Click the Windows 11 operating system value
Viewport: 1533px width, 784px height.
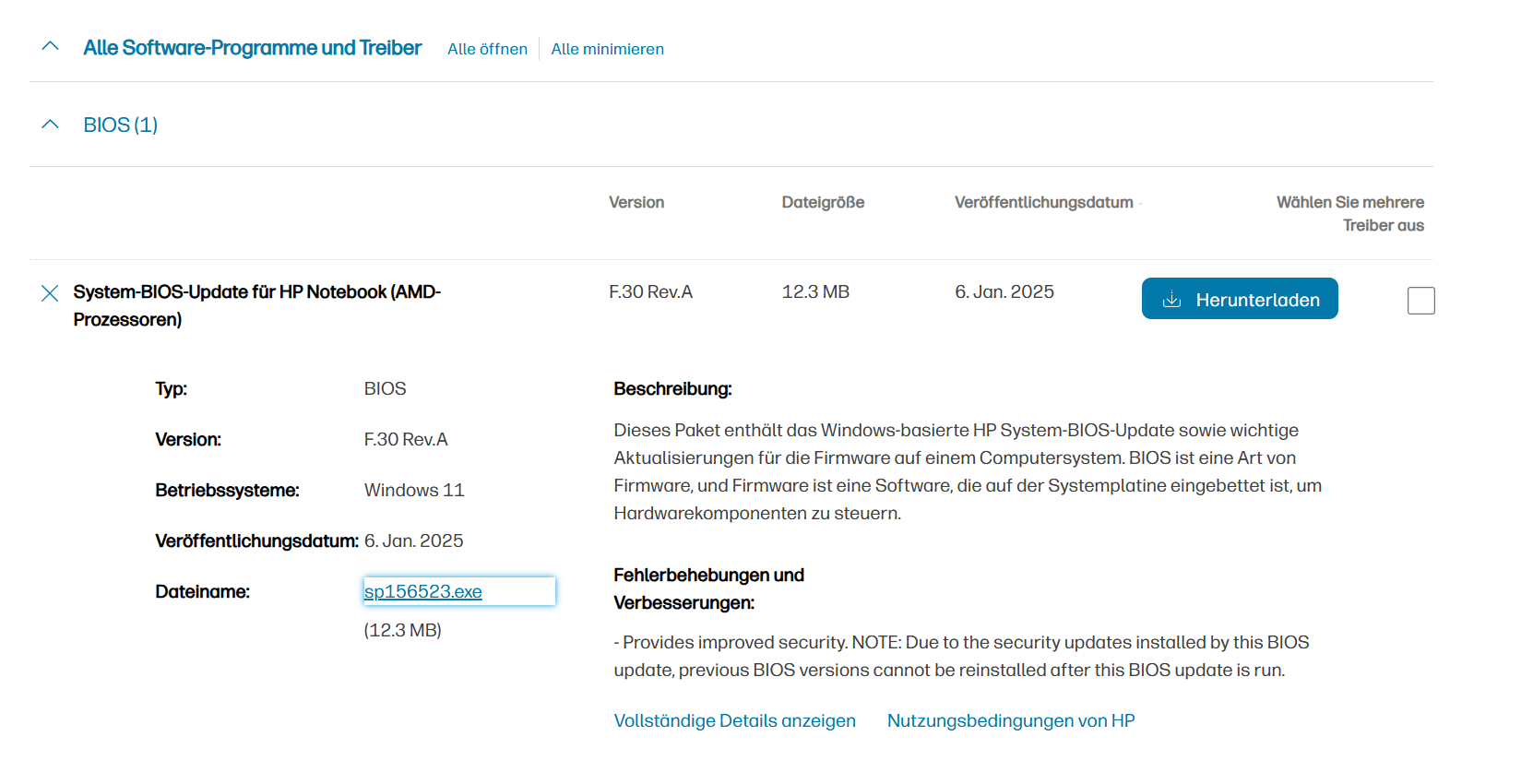(x=414, y=490)
